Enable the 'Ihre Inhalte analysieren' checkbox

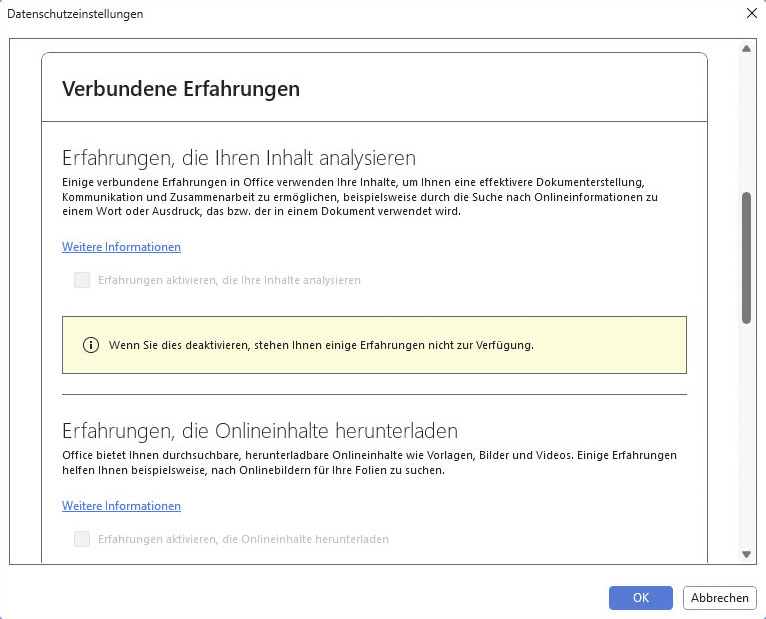tap(82, 280)
